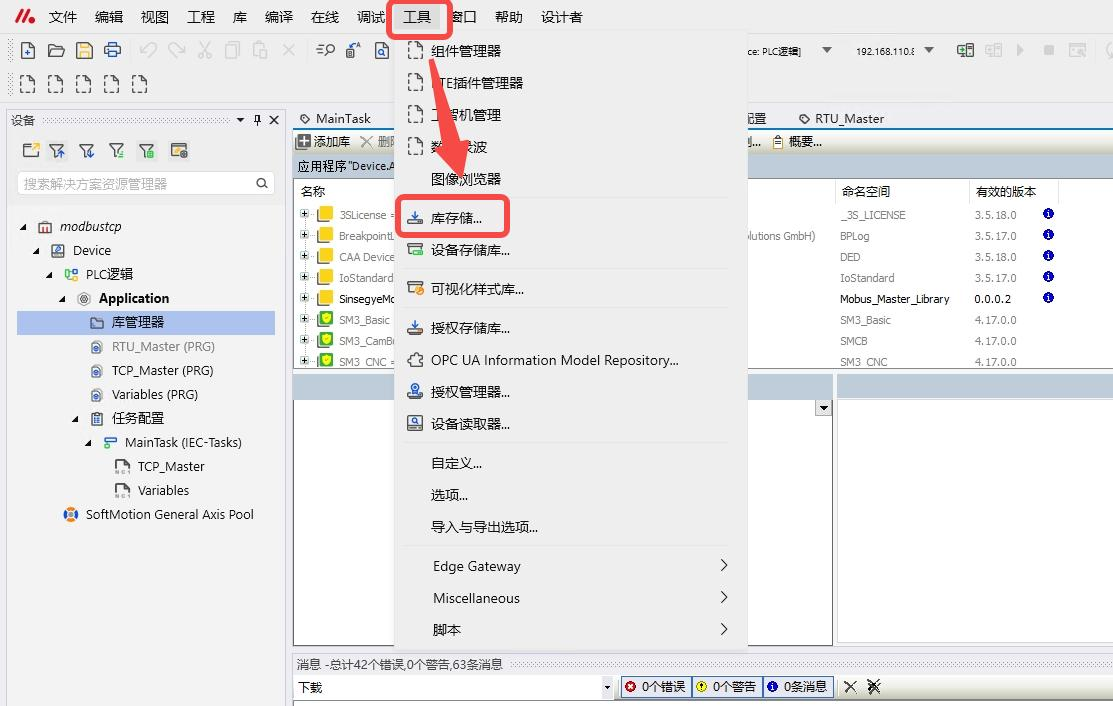Select 授权管理器... menu entry
This screenshot has width=1113, height=706.
[570, 392]
